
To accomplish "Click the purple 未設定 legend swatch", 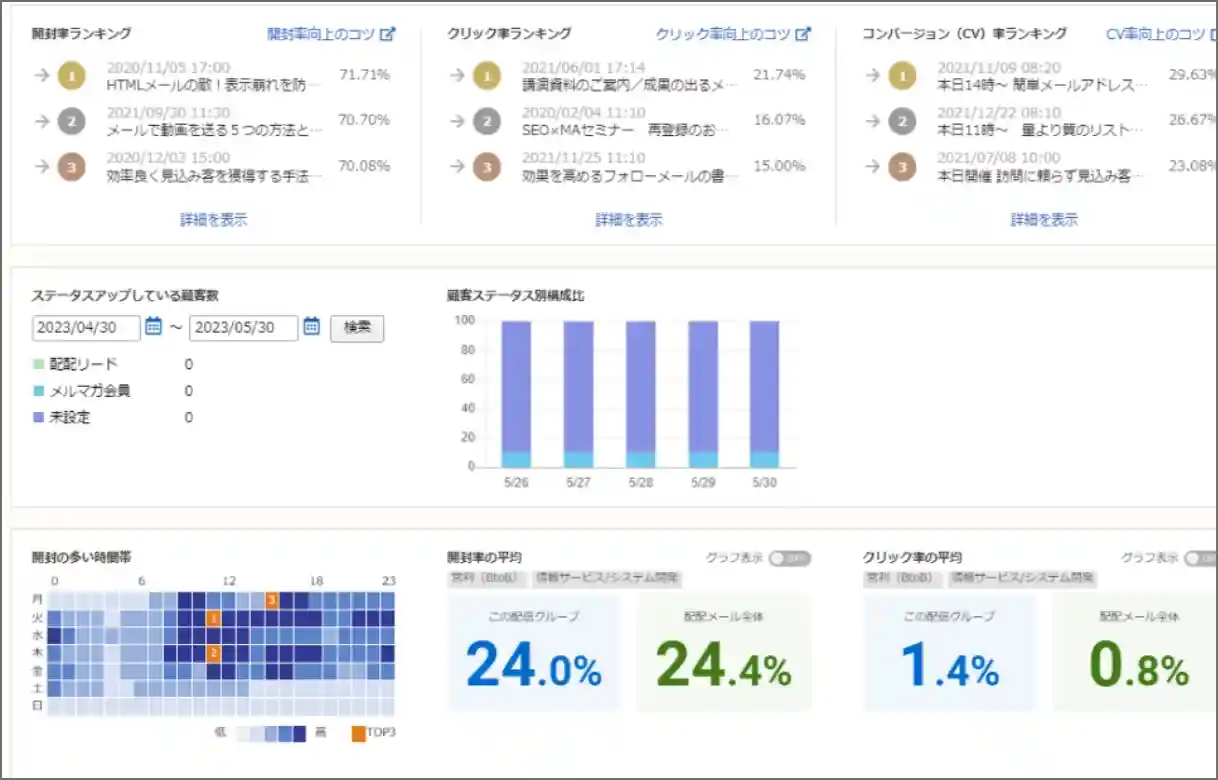I will click(39, 417).
